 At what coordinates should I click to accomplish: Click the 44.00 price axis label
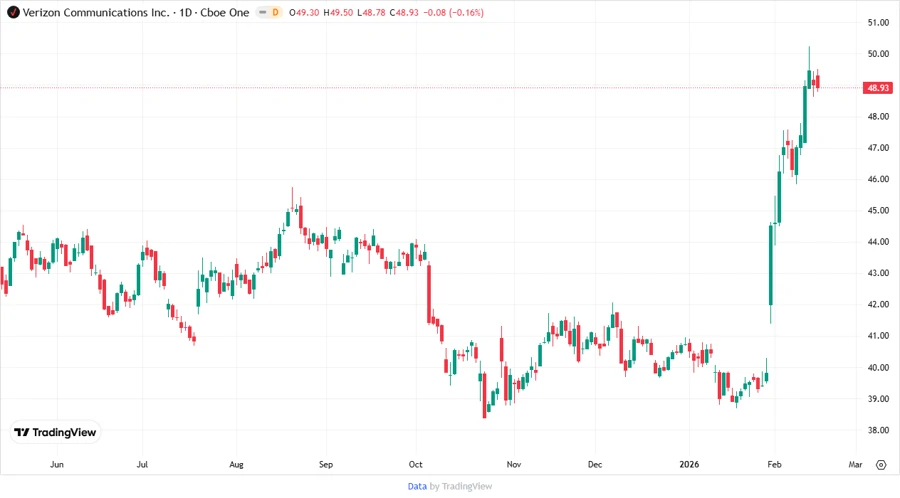(x=878, y=242)
